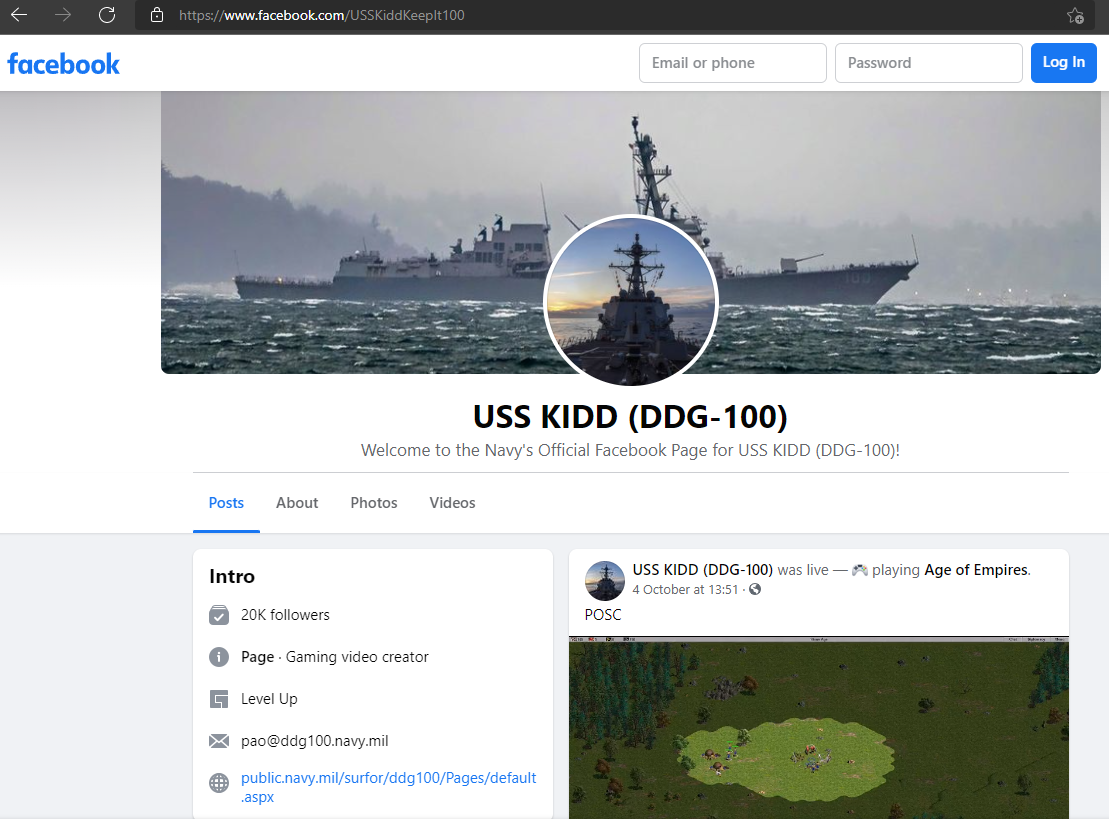Switch to the About tab
The image size is (1109, 819).
click(297, 503)
